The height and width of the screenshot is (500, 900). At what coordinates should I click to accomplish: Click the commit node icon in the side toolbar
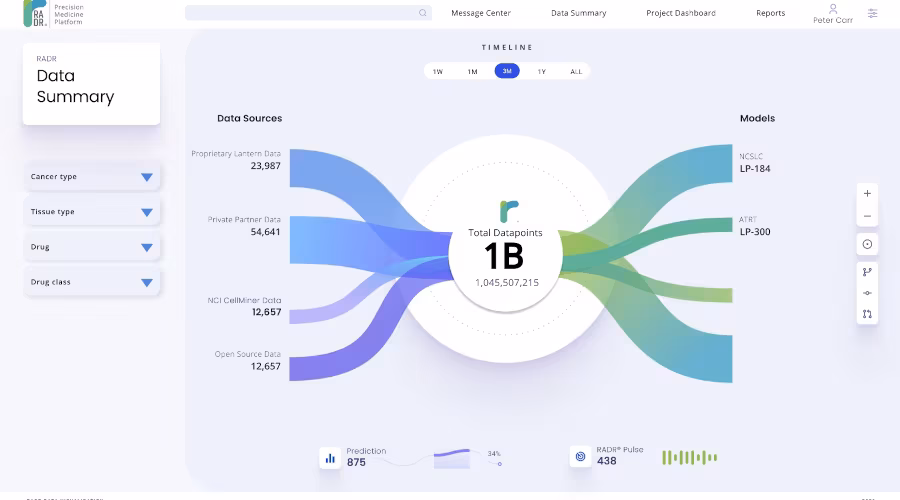pyautogui.click(x=867, y=293)
